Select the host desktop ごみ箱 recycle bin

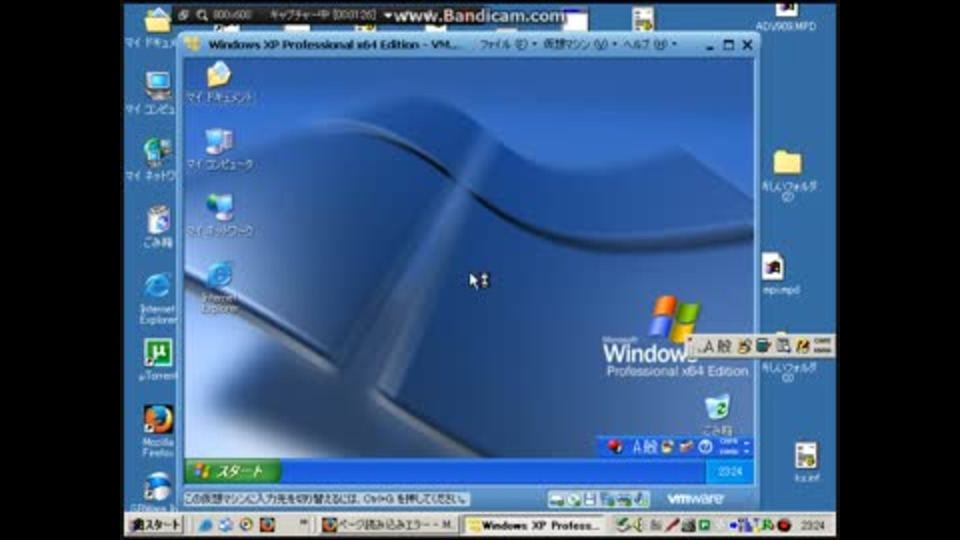(158, 227)
